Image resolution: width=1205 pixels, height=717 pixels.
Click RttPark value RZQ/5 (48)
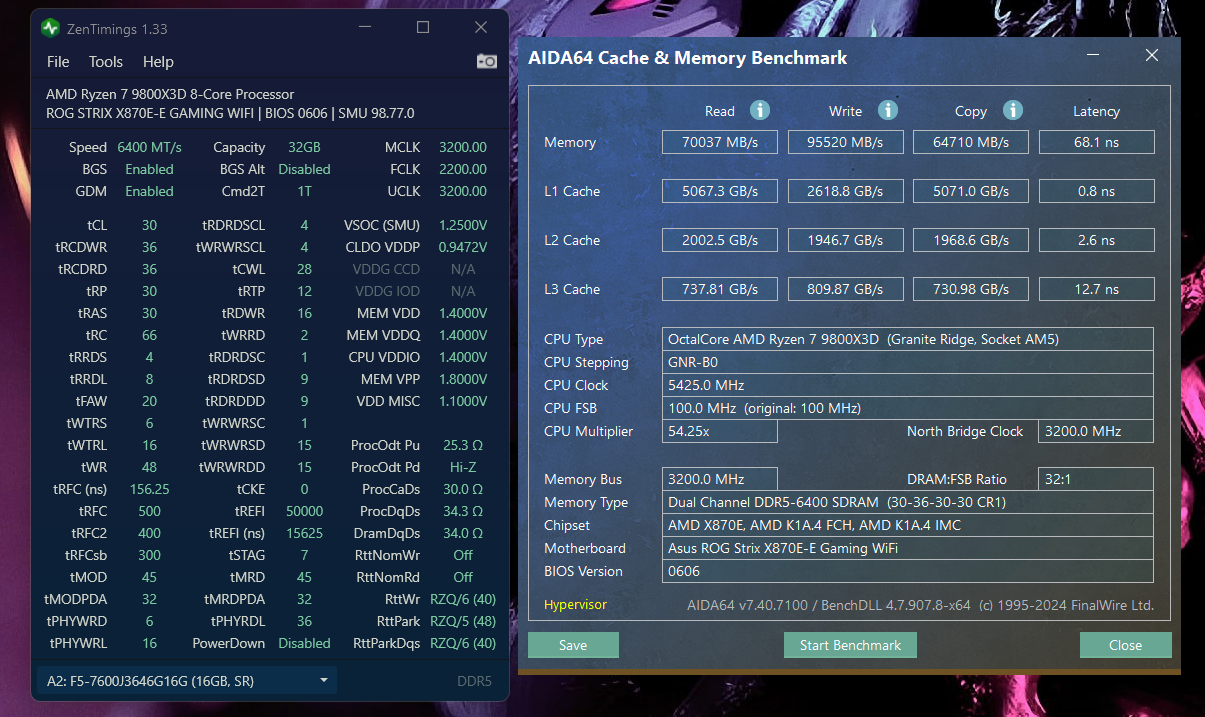point(463,621)
